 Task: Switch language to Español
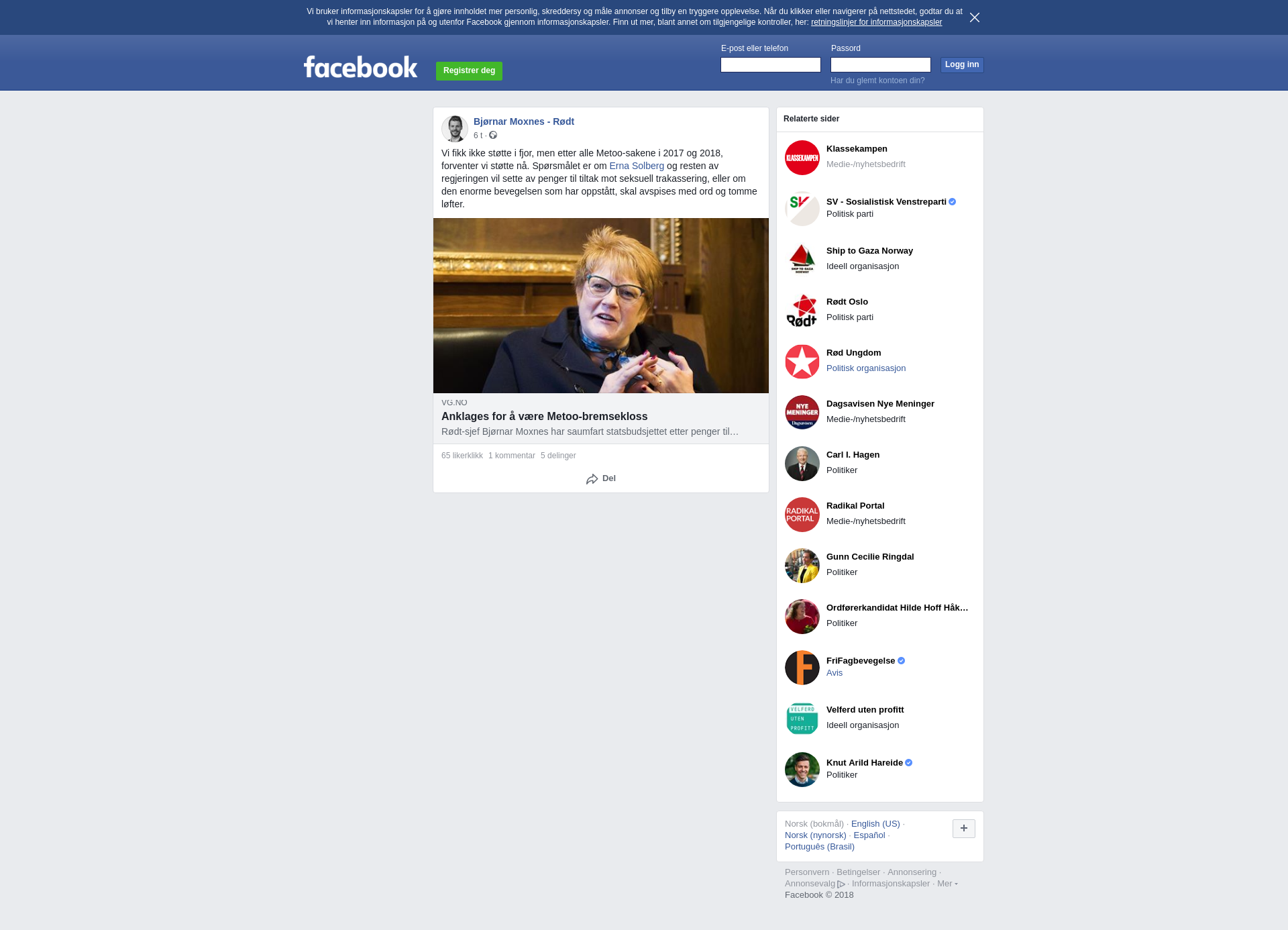(869, 835)
